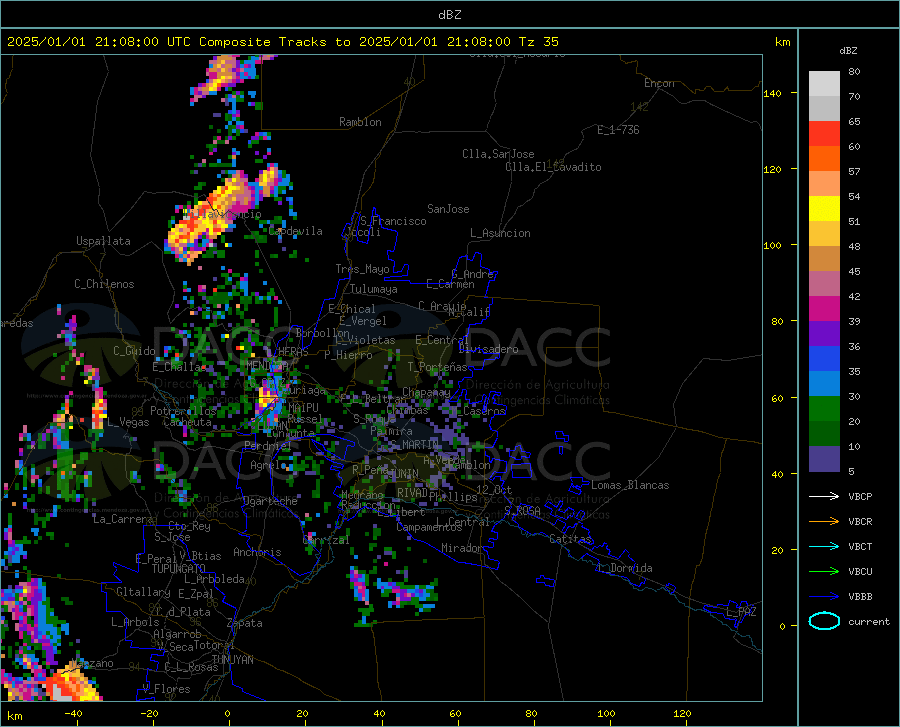900x727 pixels.
Task: Select the light blue 30-35 dBZ swatch
Action: 824,384
